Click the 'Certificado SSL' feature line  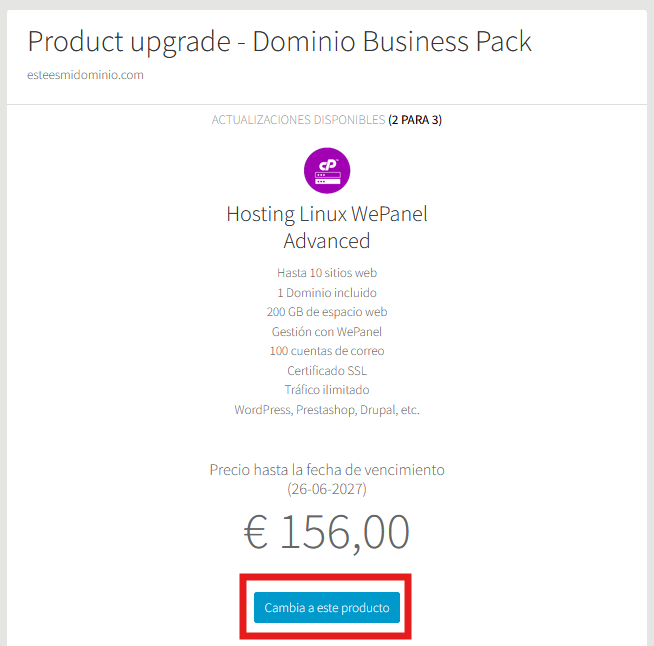327,370
